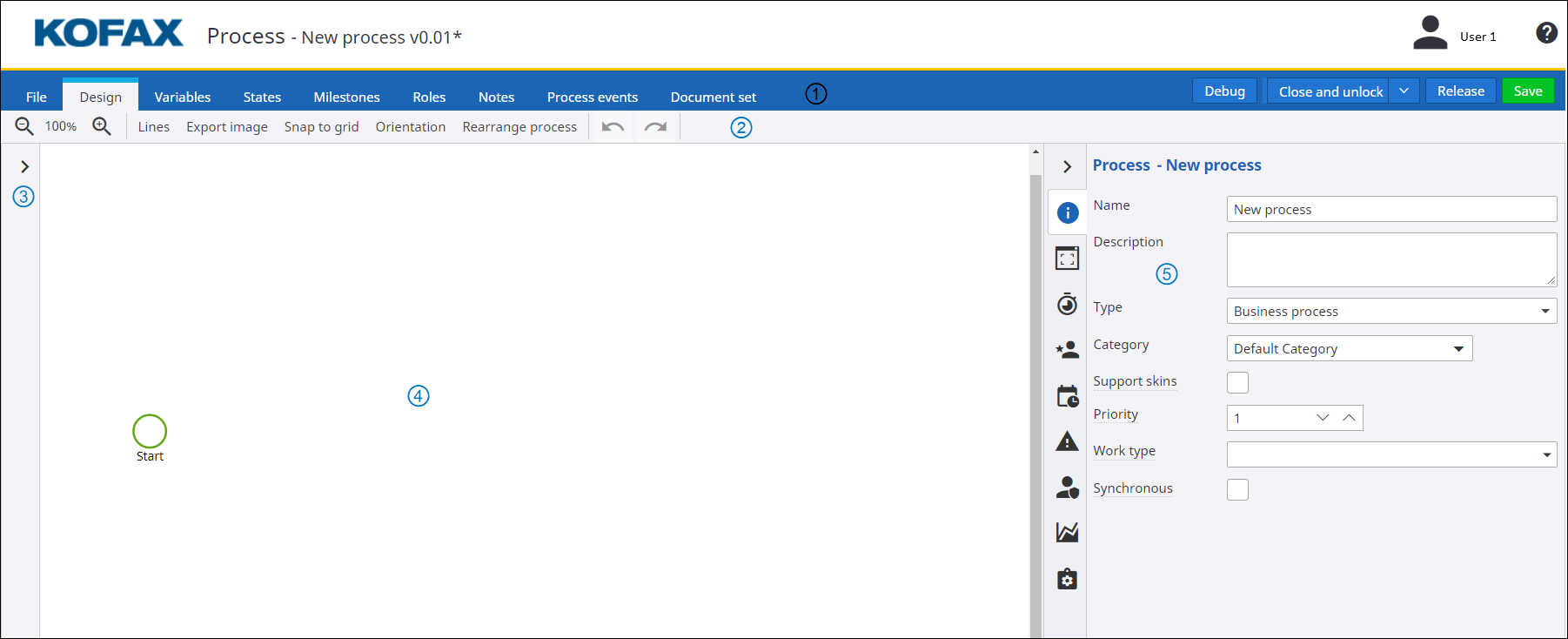Switch to the Variables tab
The image size is (1568, 639).
(x=183, y=97)
